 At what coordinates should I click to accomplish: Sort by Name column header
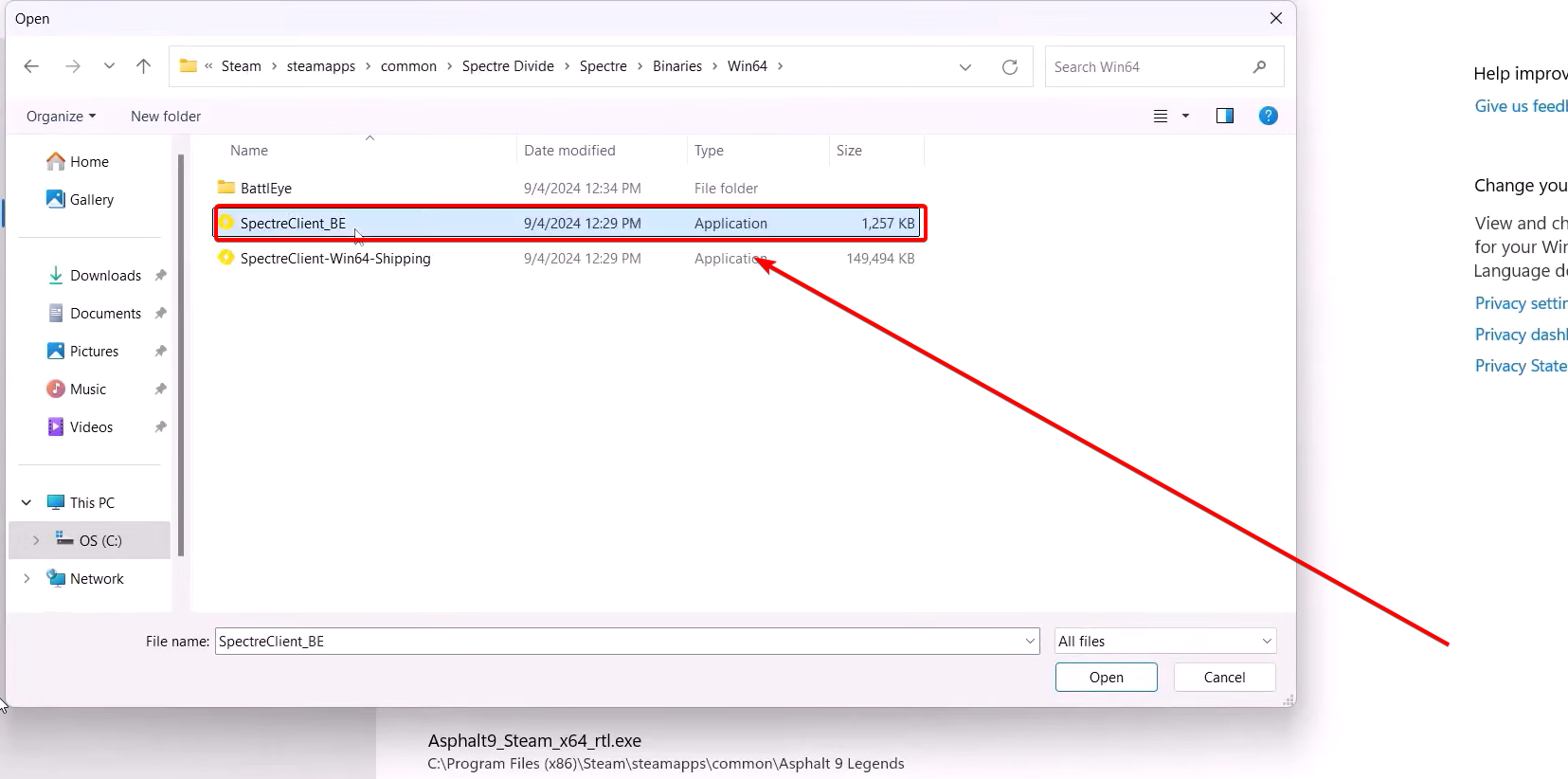(x=249, y=151)
